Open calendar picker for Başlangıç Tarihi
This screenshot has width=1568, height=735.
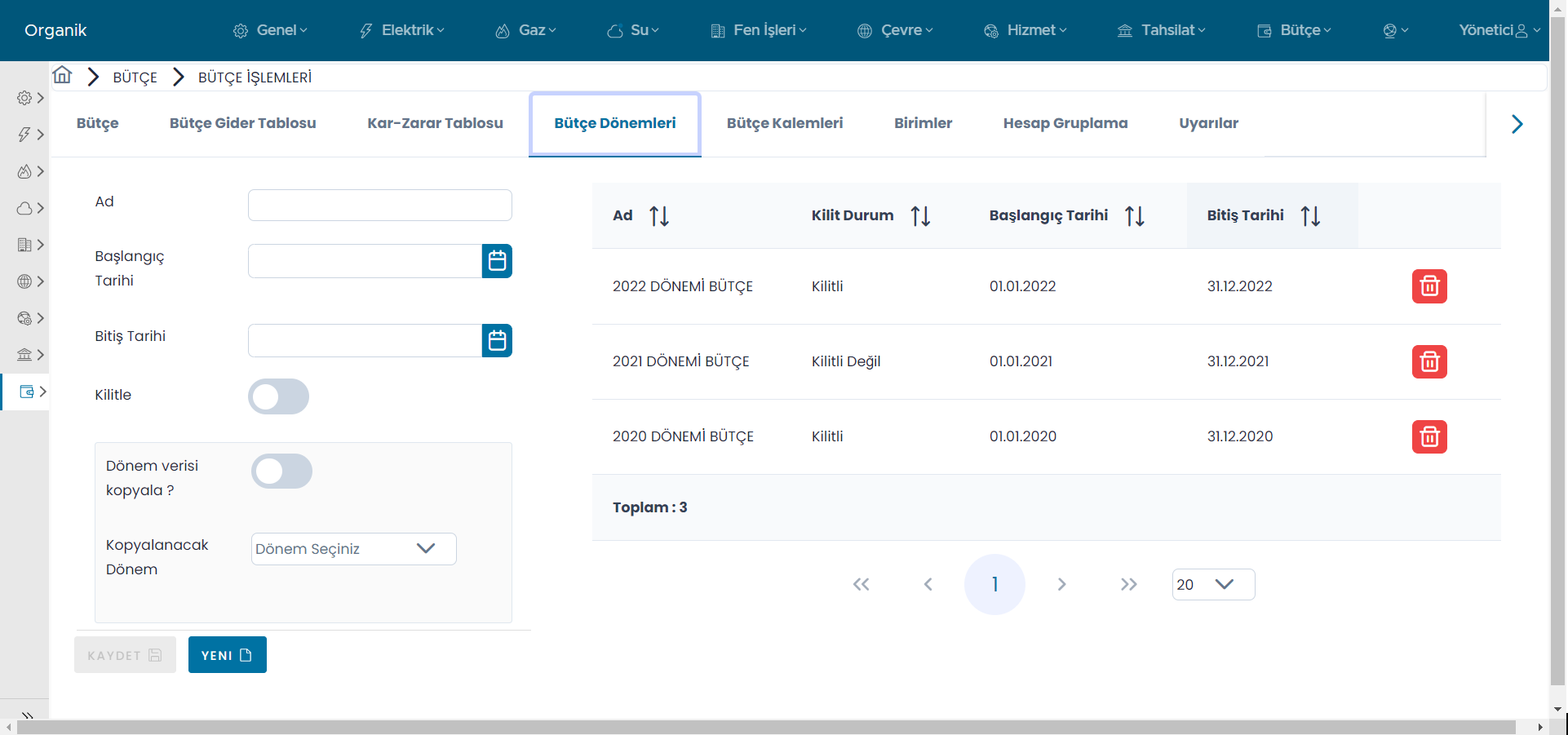(x=497, y=261)
